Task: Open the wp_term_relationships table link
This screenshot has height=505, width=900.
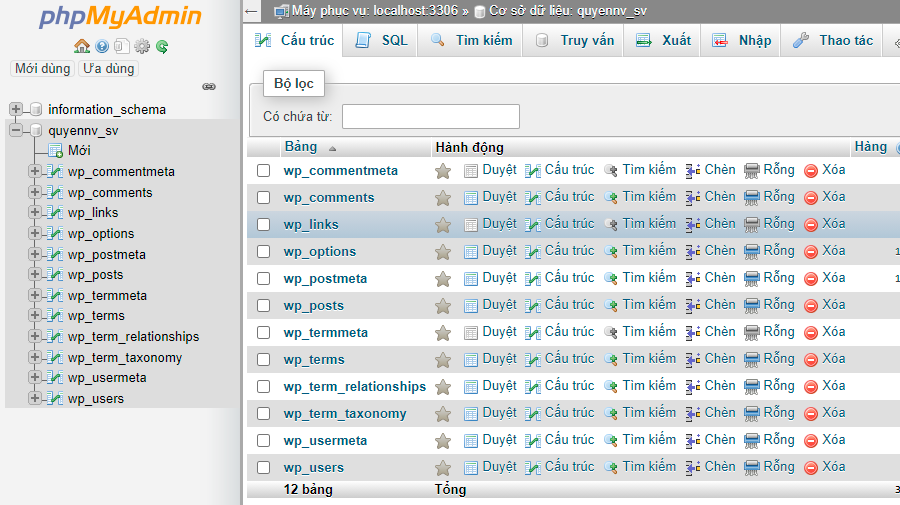Action: tap(354, 387)
